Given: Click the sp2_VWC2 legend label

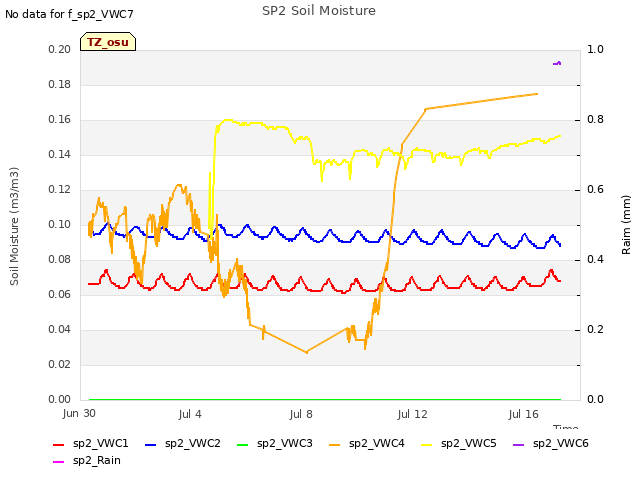Looking at the screenshot, I should click(x=193, y=443).
